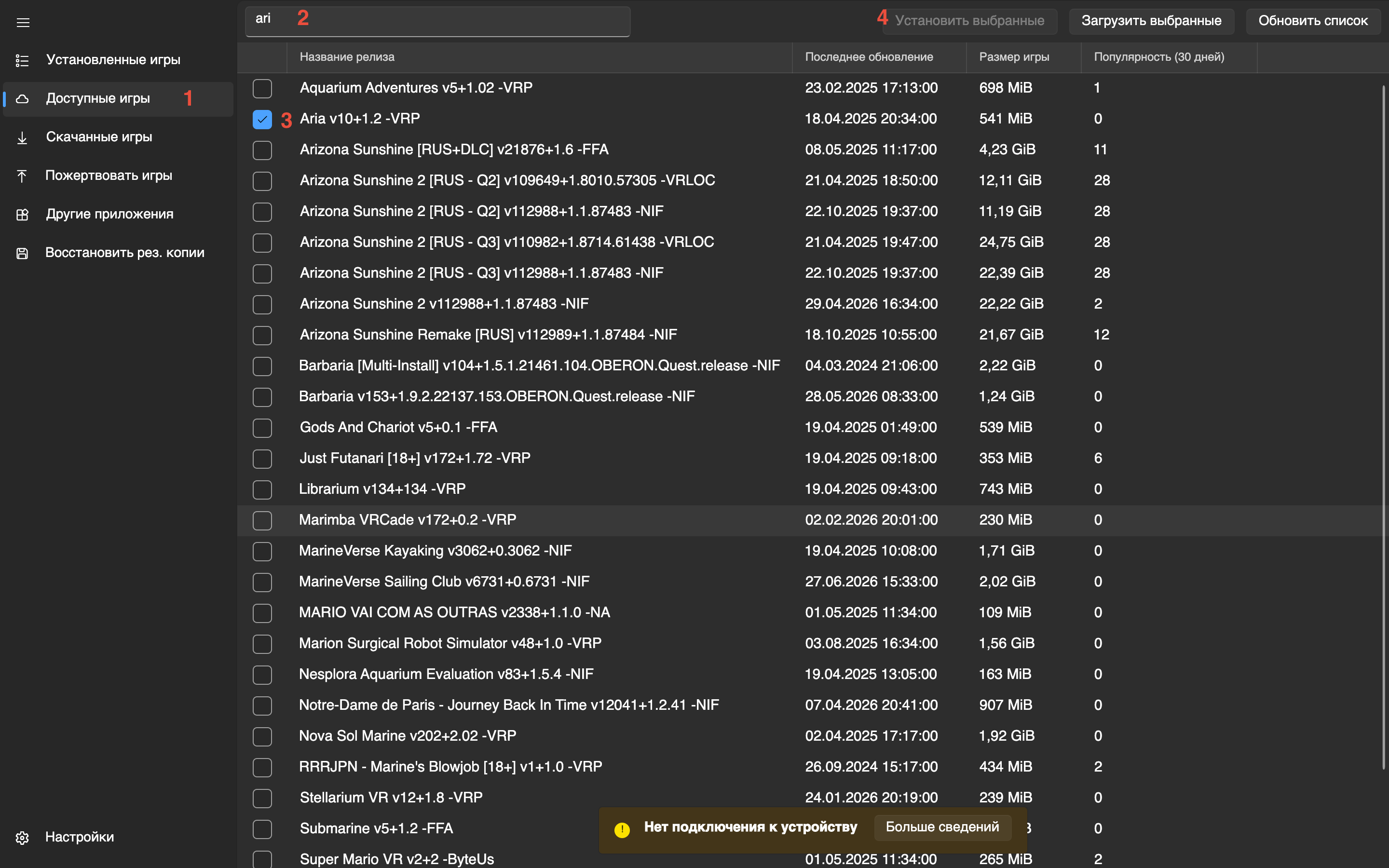Check Submarine v5+1.2 -FFA checkbox
Viewport: 1389px width, 868px height.
coord(262,829)
